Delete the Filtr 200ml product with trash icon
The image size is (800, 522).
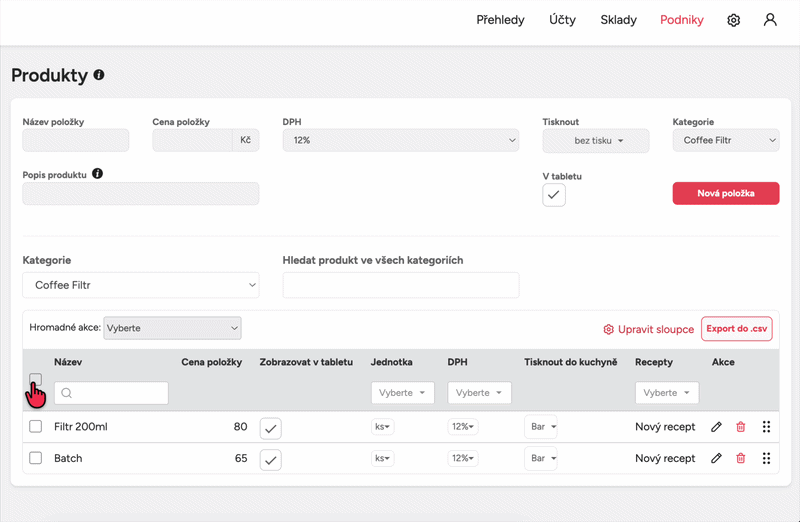click(x=741, y=427)
